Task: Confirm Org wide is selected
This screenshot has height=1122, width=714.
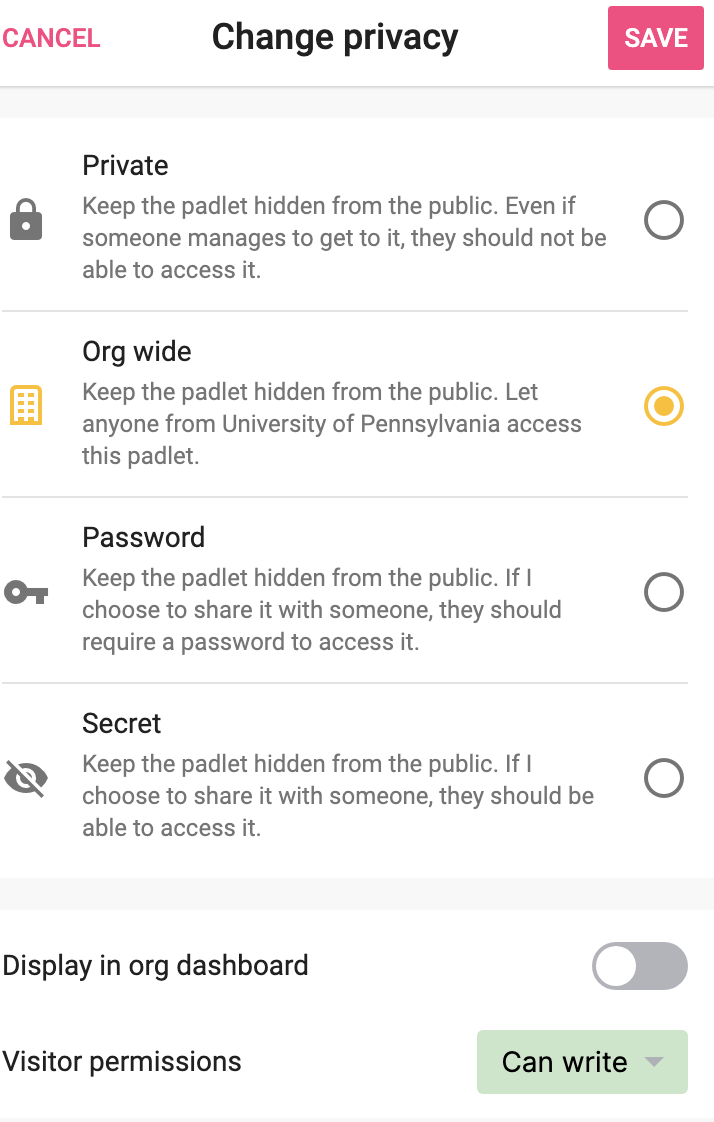Action: click(664, 406)
